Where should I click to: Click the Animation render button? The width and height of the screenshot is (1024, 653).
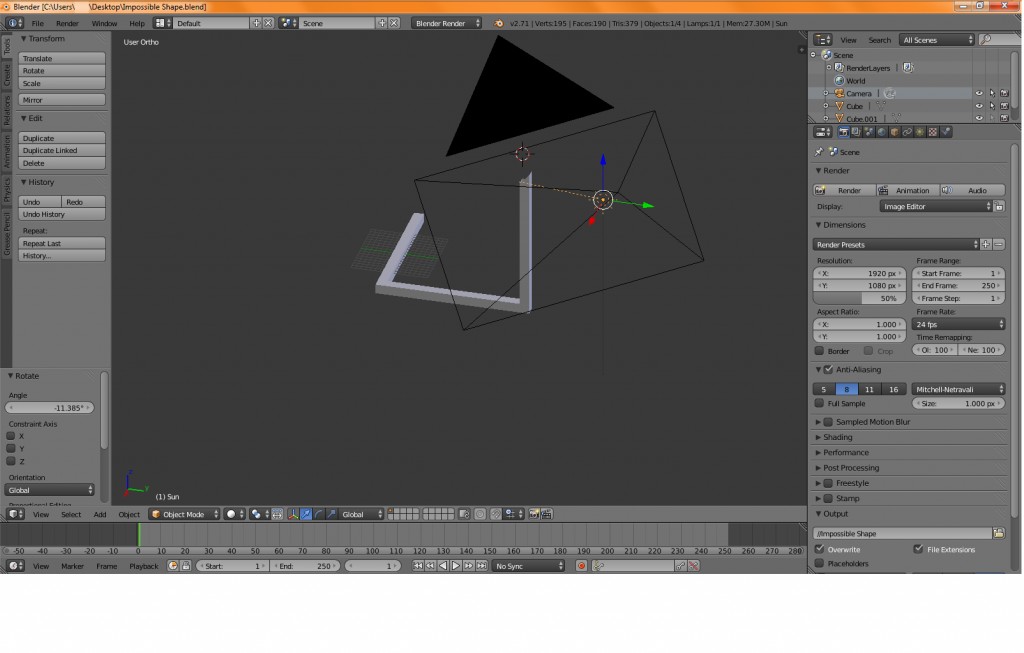(x=912, y=190)
